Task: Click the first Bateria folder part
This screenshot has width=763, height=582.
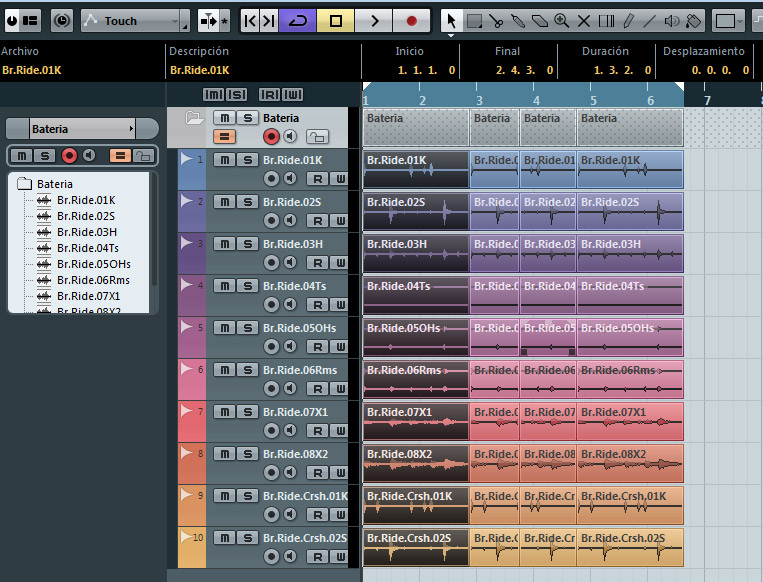Action: pos(416,127)
